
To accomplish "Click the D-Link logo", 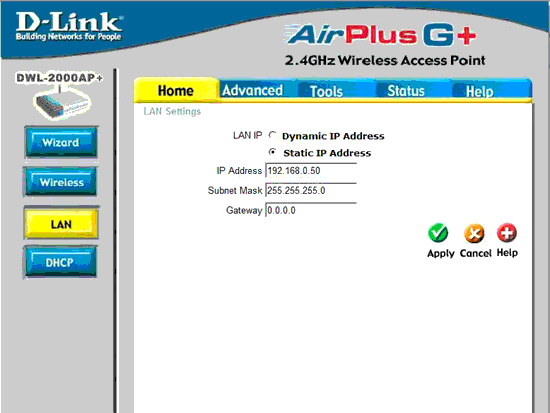I will tap(69, 26).
